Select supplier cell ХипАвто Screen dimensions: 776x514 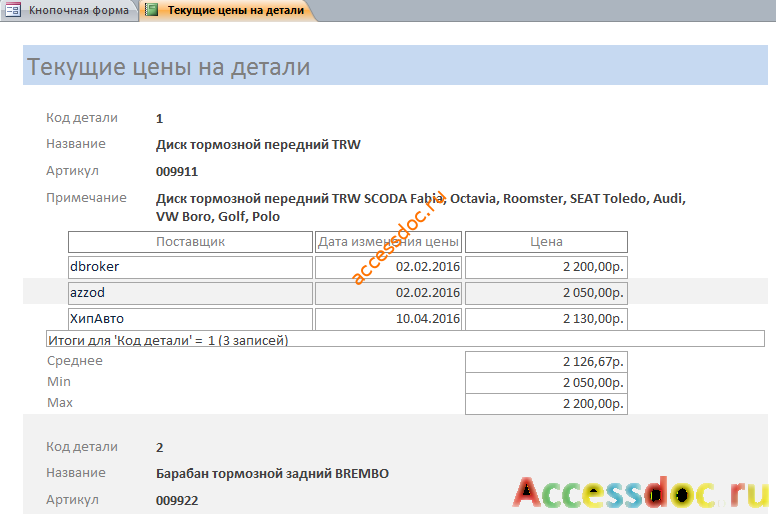(191, 319)
